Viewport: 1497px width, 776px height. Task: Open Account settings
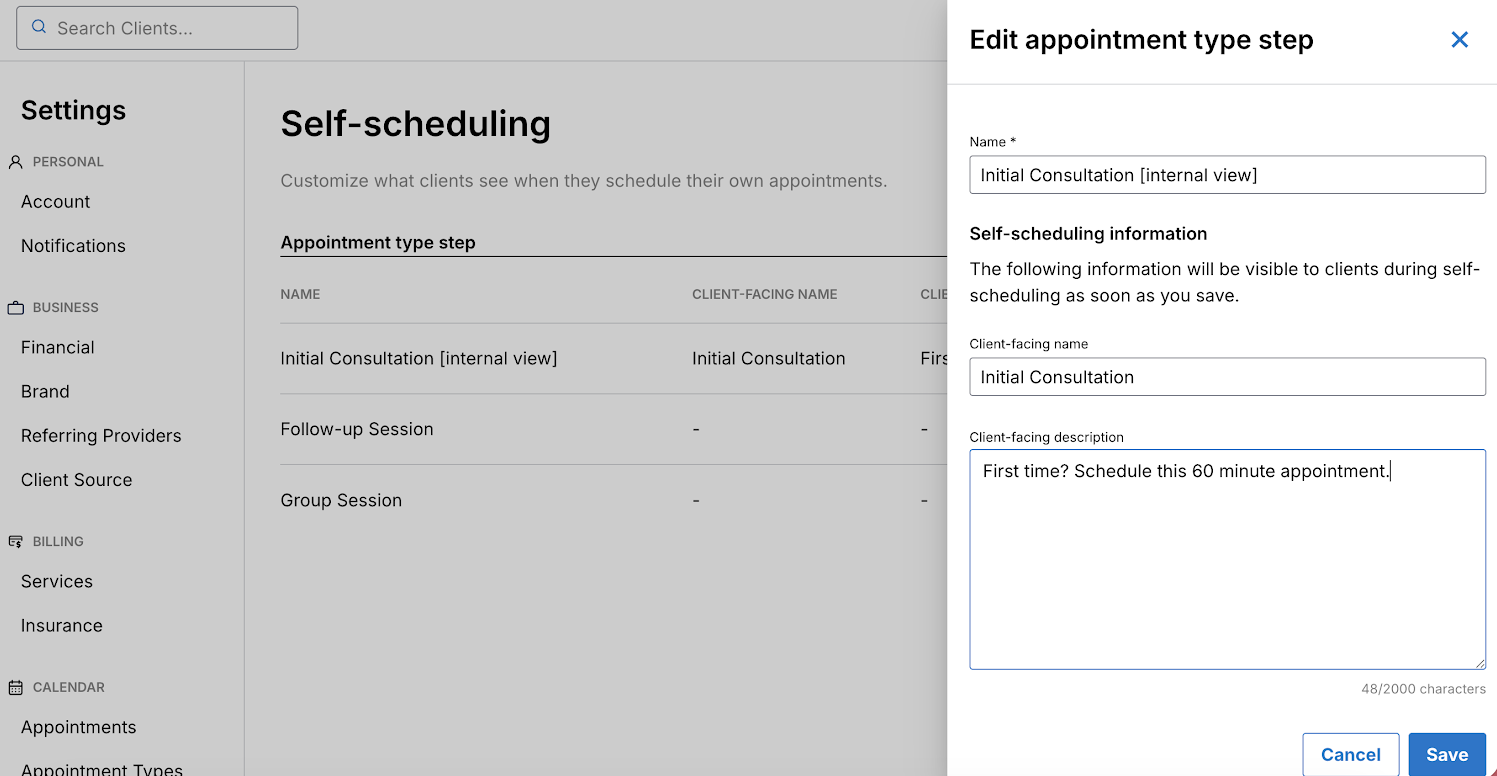pos(56,202)
